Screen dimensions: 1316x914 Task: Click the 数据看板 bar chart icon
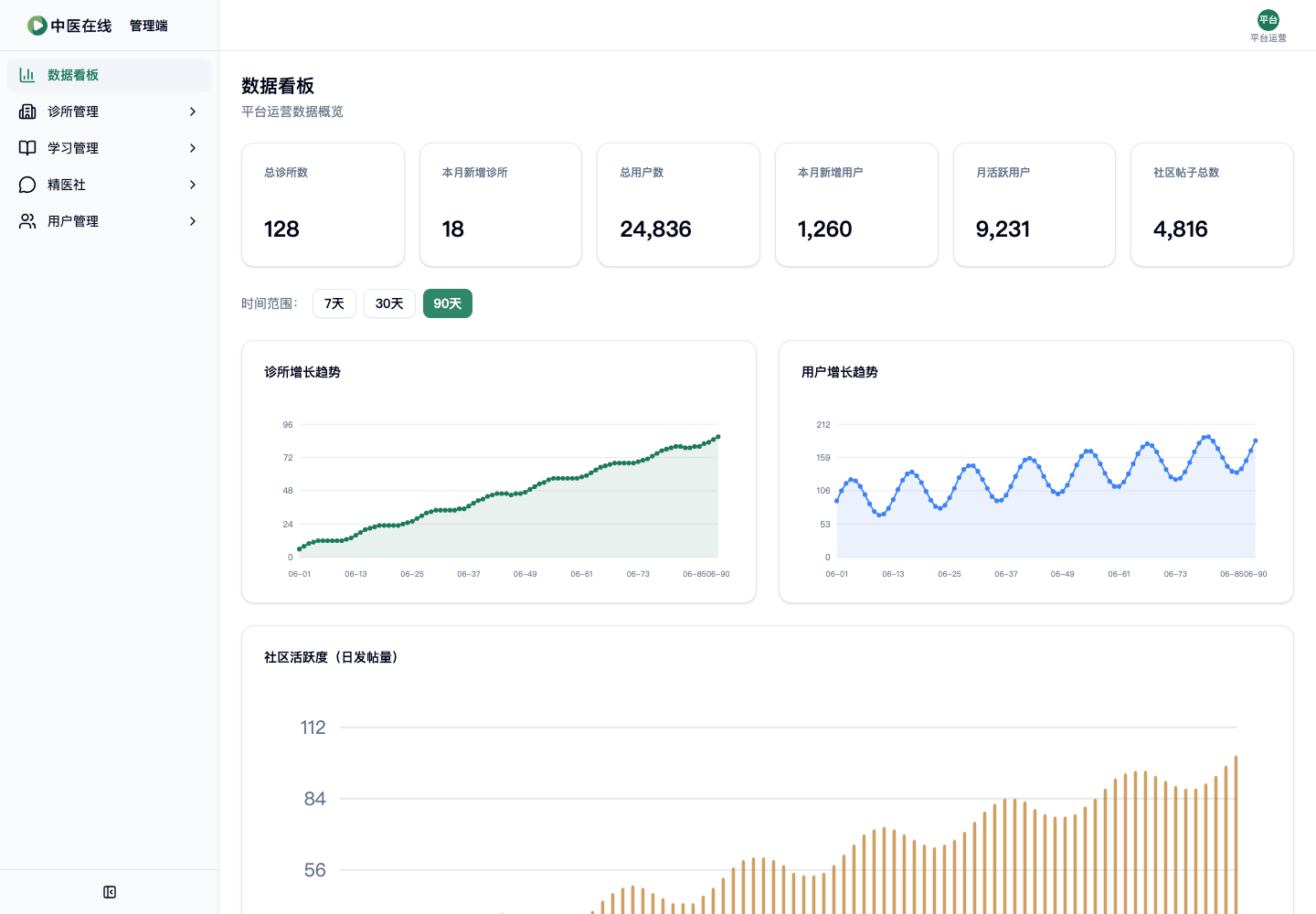pyautogui.click(x=27, y=75)
